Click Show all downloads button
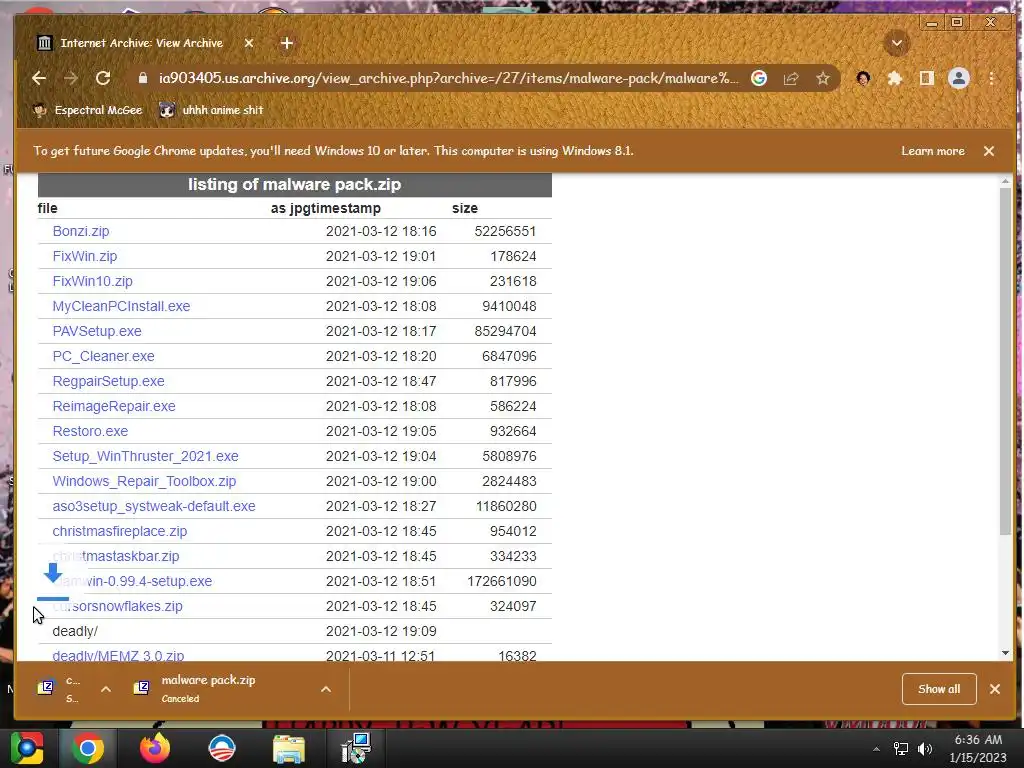Screen dimensions: 1024x768 pos(938,689)
